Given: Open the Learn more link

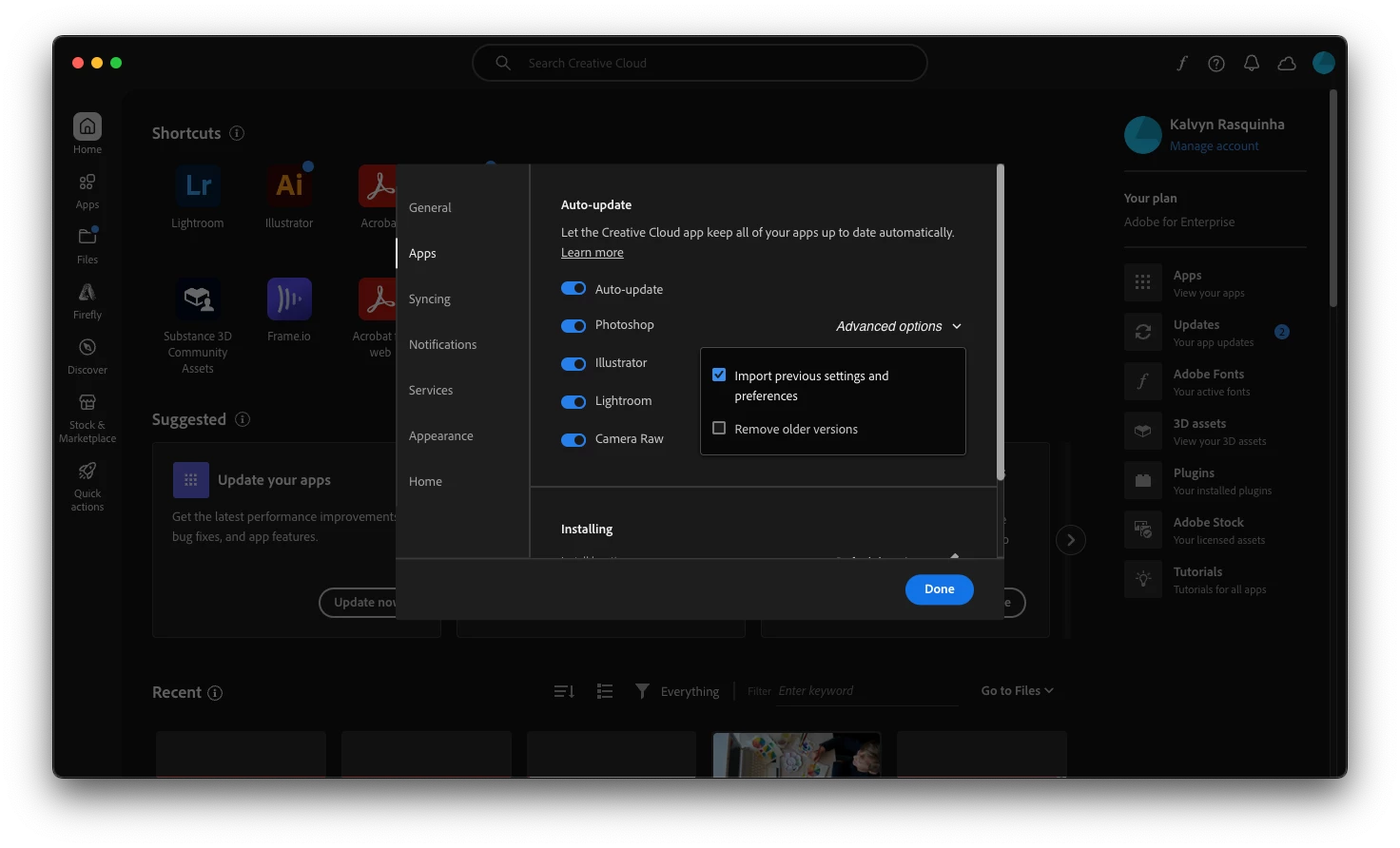Looking at the screenshot, I should (x=593, y=253).
